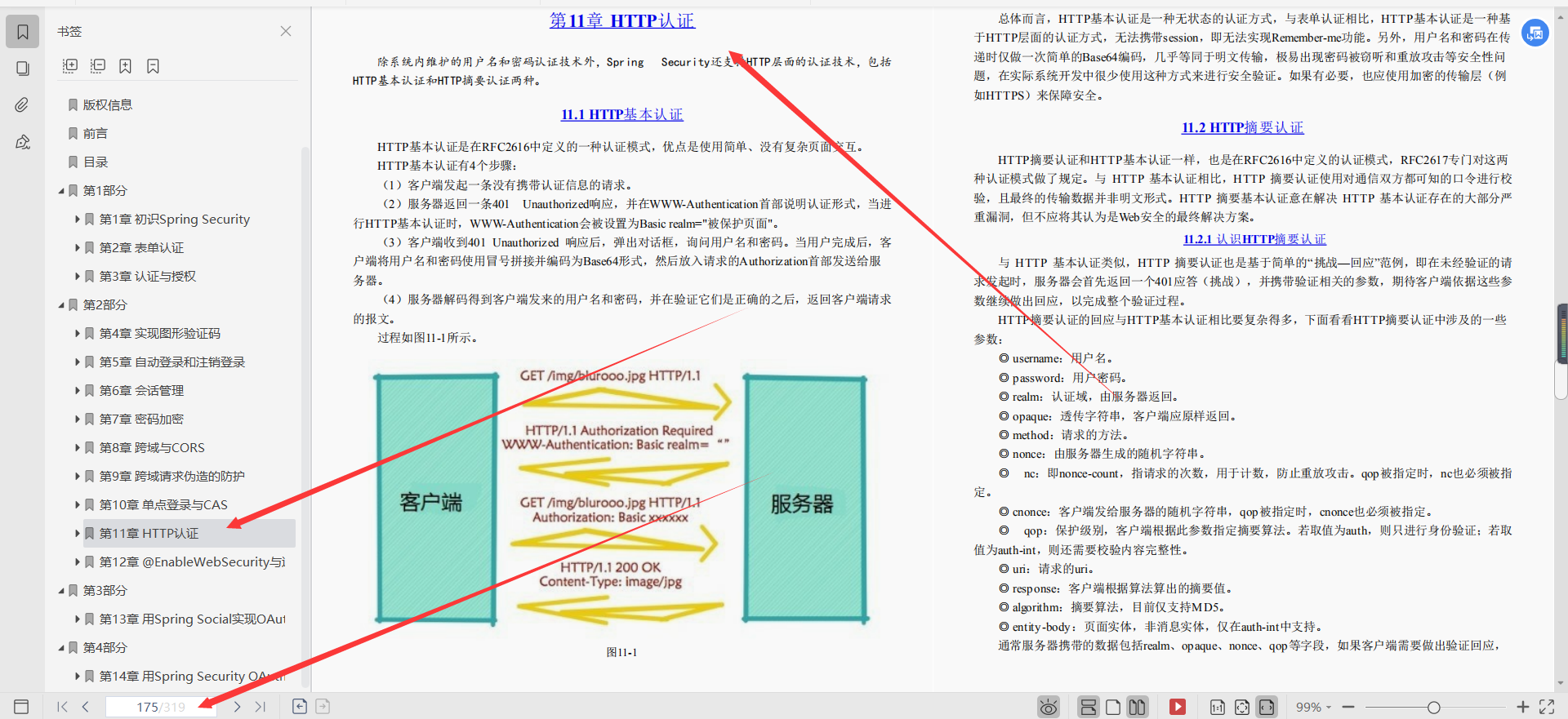Click the add bookmark icon

pos(125,66)
